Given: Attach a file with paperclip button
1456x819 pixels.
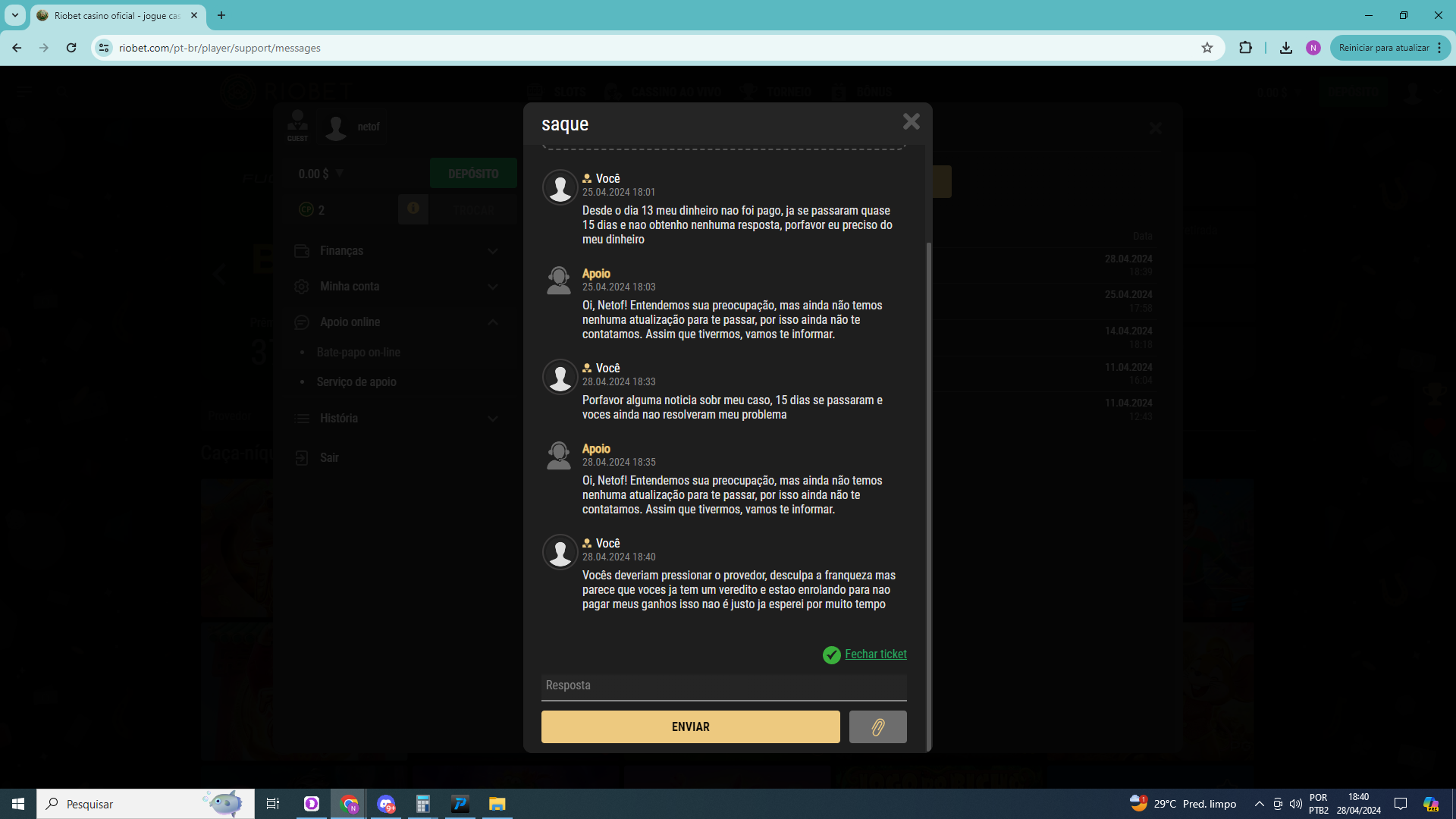Looking at the screenshot, I should pos(877,726).
